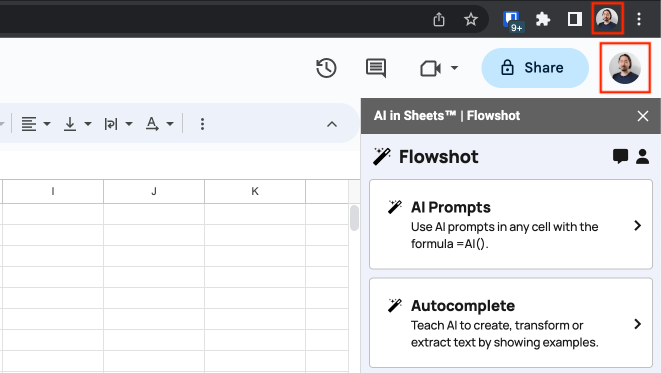Open the AI Prompts card

pos(511,224)
